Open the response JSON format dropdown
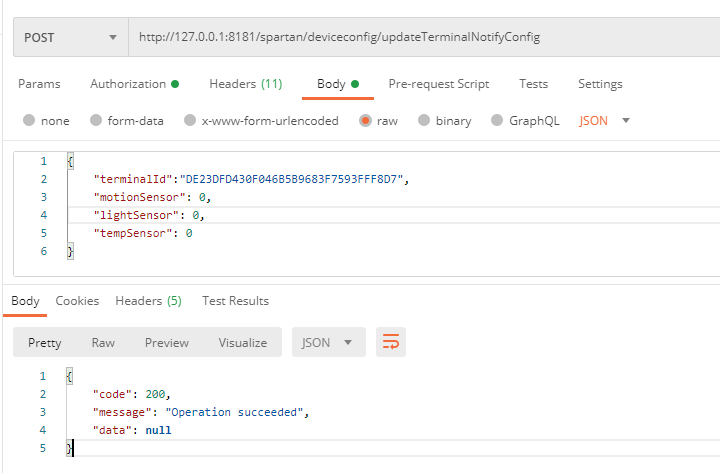Viewport: 720px width, 473px height. (x=328, y=342)
